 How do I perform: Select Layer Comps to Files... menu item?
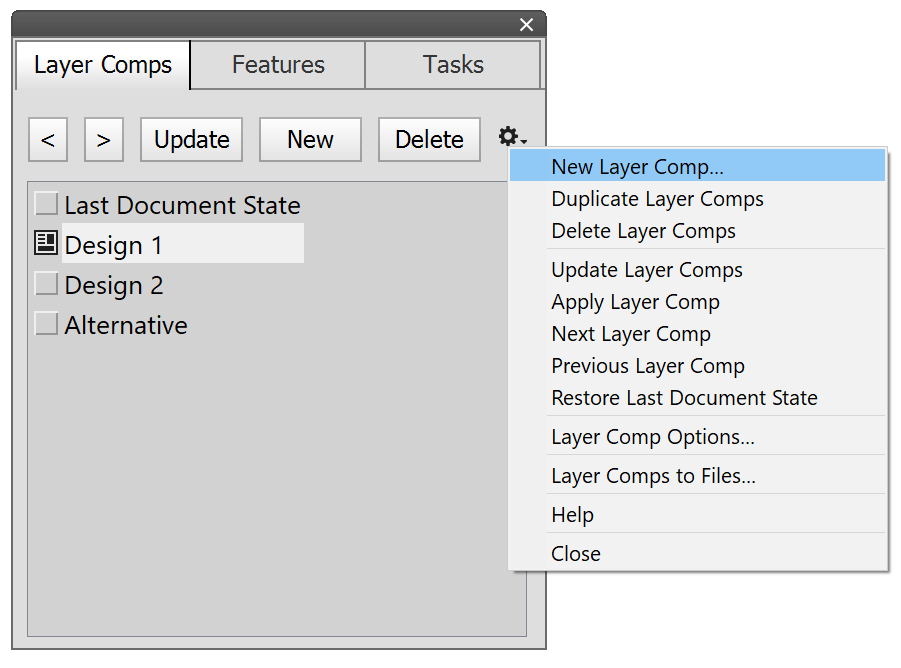click(x=653, y=476)
